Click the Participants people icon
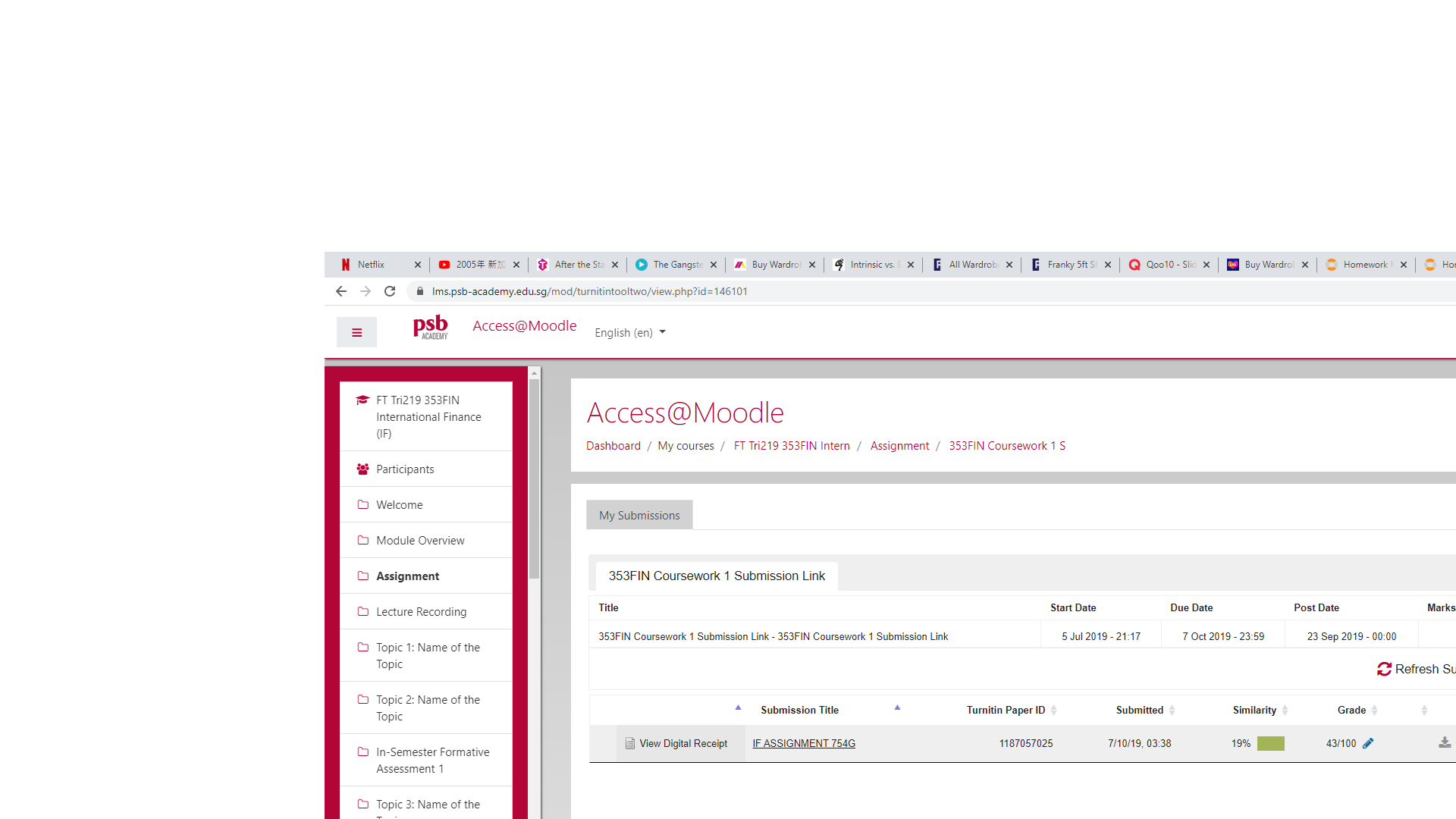This screenshot has width=1456, height=819. coord(362,469)
